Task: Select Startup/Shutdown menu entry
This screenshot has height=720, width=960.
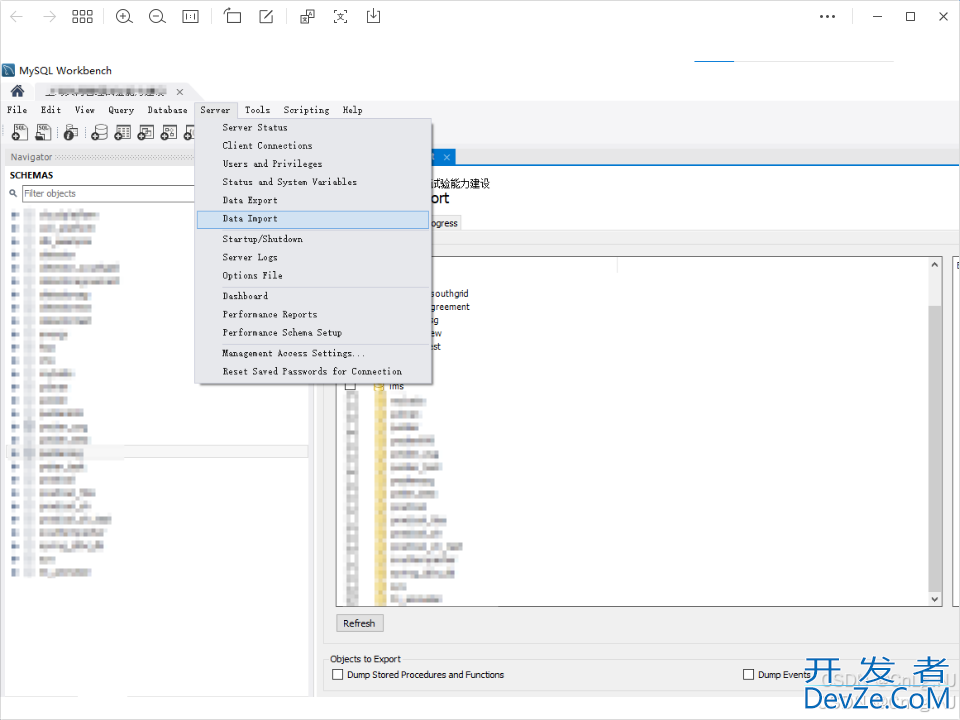Action: coord(313,239)
